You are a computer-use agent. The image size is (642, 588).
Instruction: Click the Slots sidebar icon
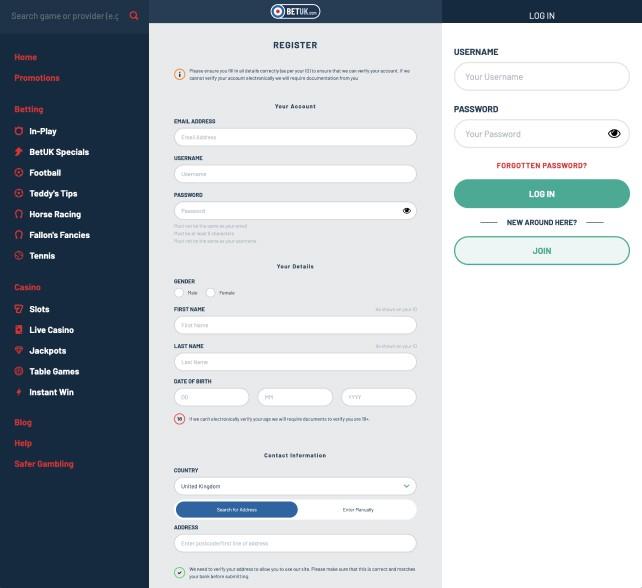click(19, 309)
